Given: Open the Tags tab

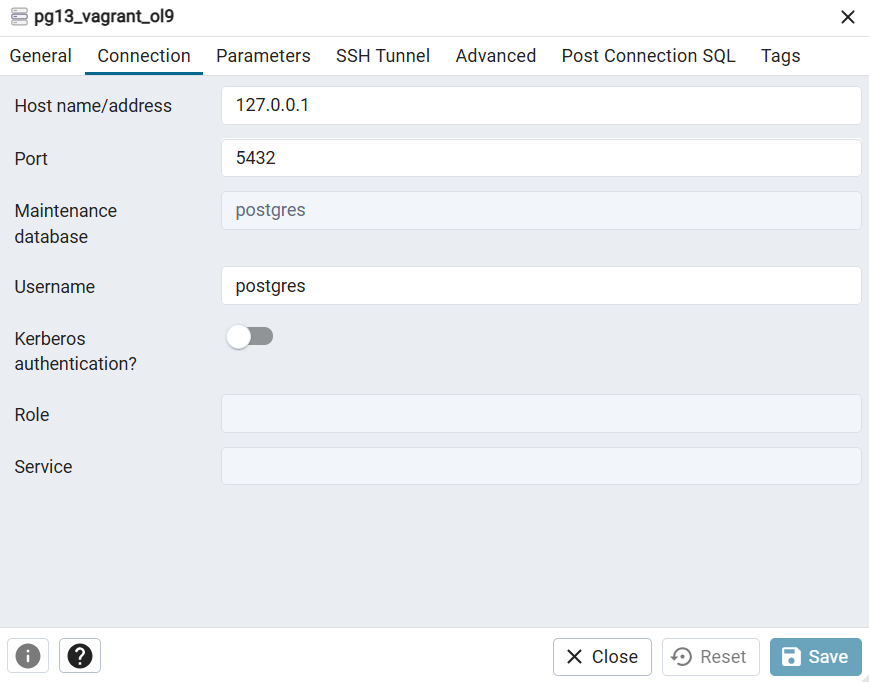Looking at the screenshot, I should click(x=780, y=56).
